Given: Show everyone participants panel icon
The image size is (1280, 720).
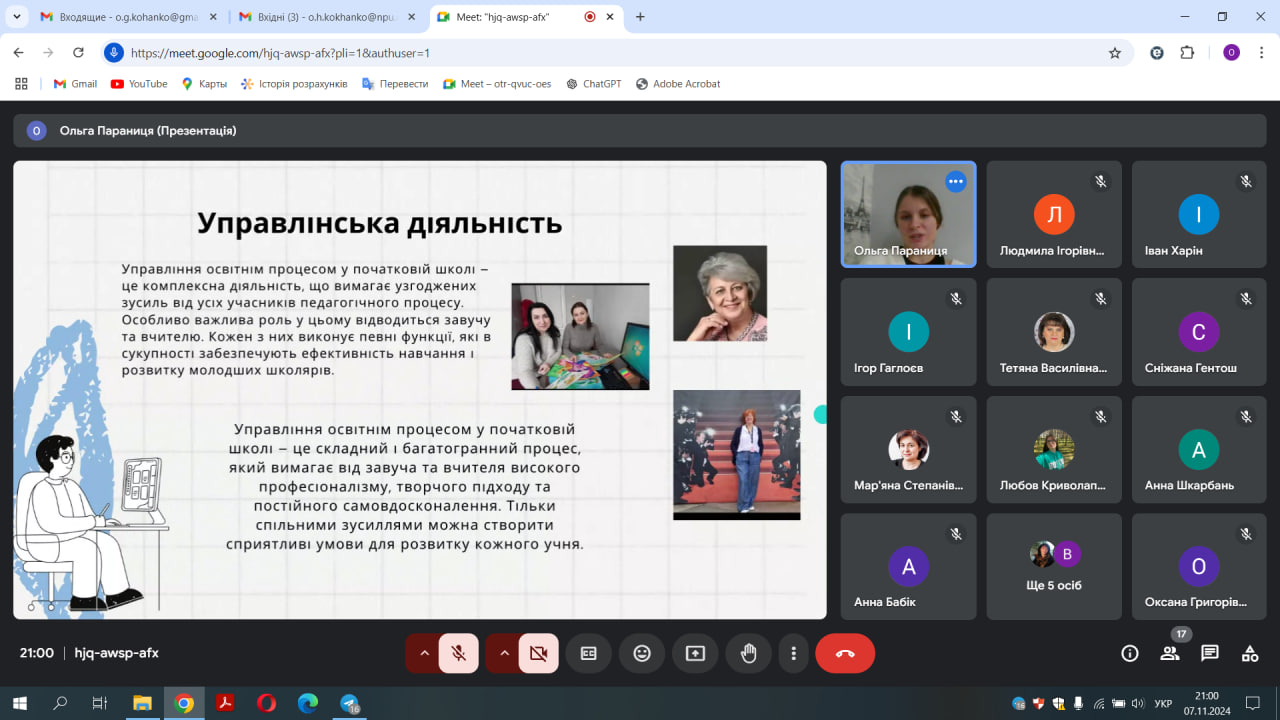Looking at the screenshot, I should point(1170,653).
